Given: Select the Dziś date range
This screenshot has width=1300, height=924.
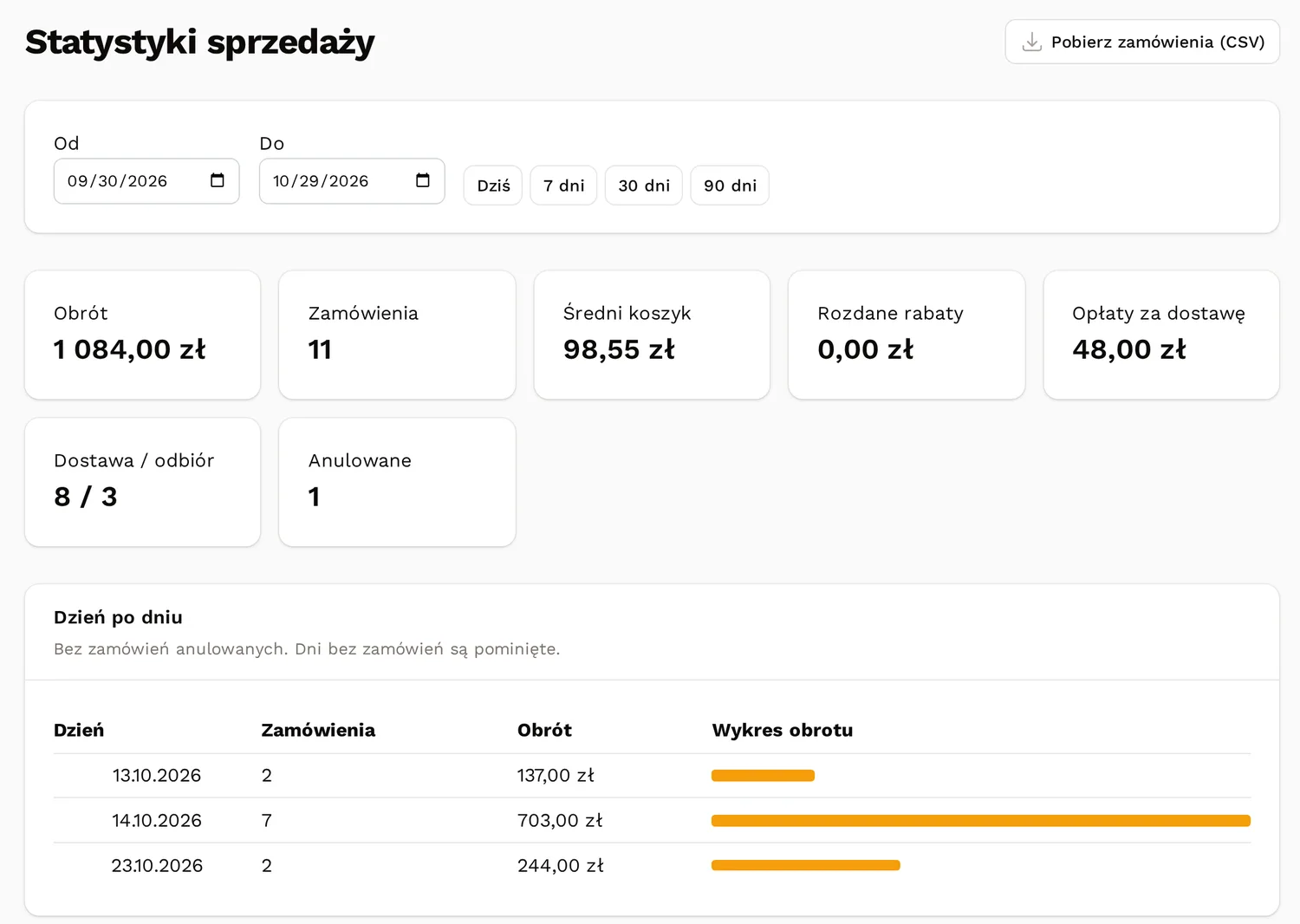Looking at the screenshot, I should 493,185.
